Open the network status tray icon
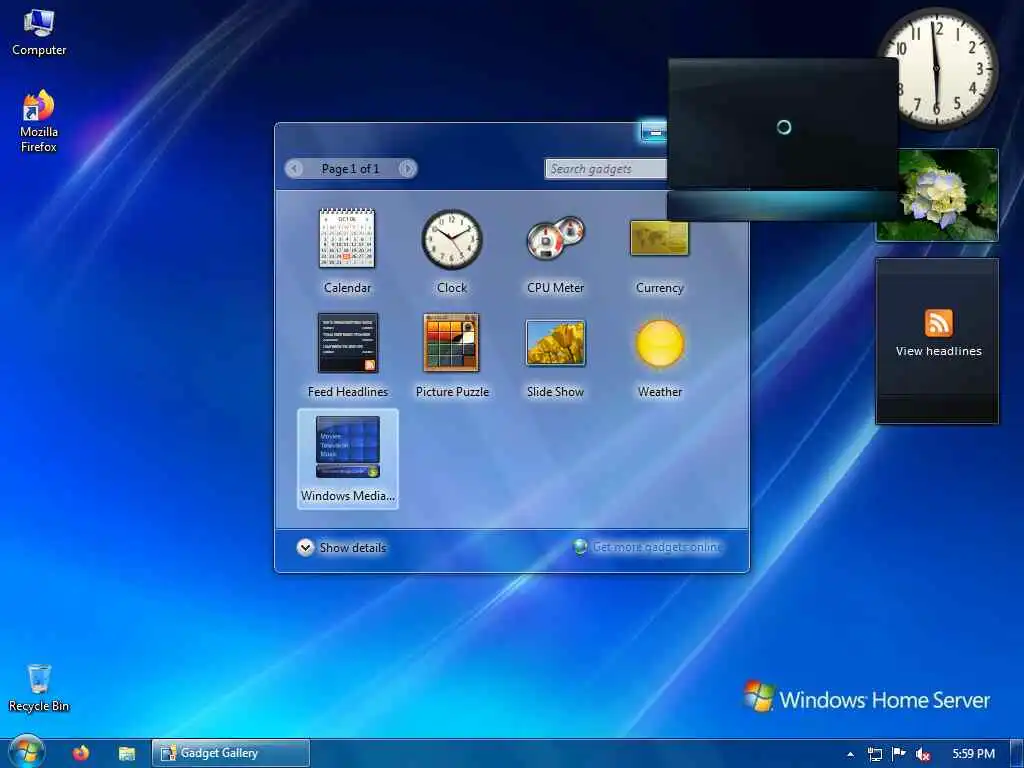 click(x=874, y=754)
